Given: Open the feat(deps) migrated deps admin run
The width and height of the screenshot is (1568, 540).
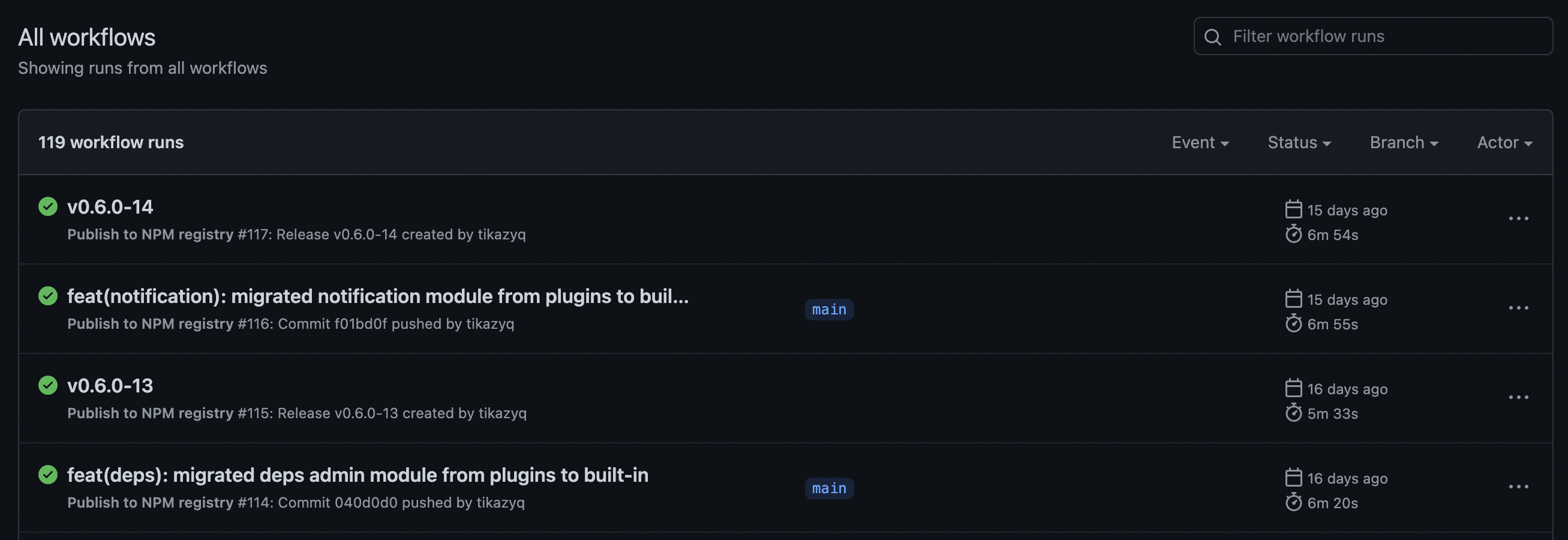Looking at the screenshot, I should click(x=358, y=475).
